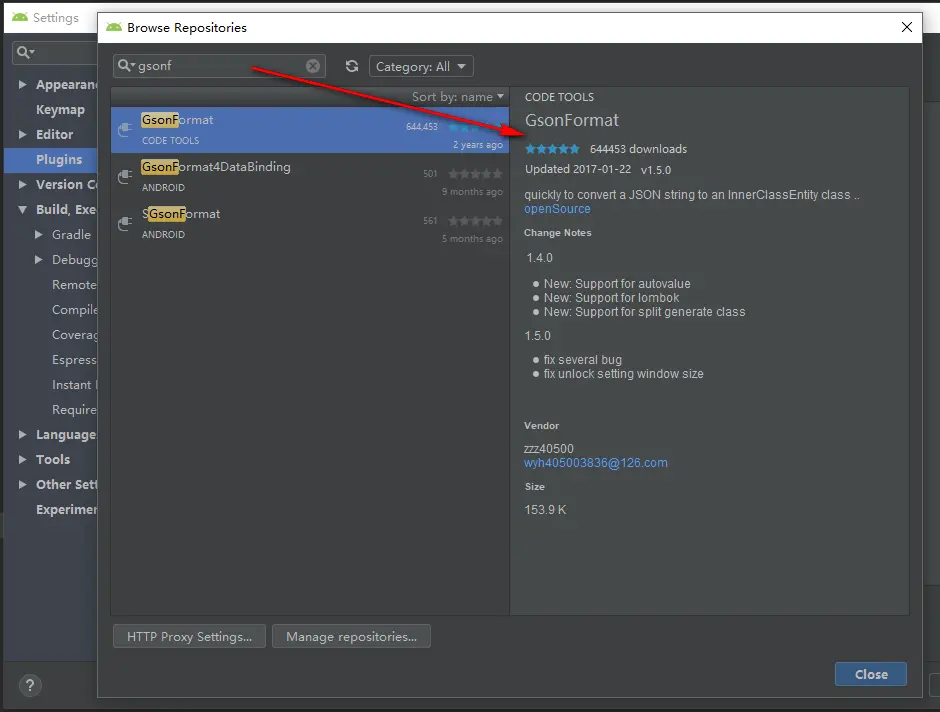Expand the Tools settings node
This screenshot has width=940, height=712.
[x=23, y=460]
